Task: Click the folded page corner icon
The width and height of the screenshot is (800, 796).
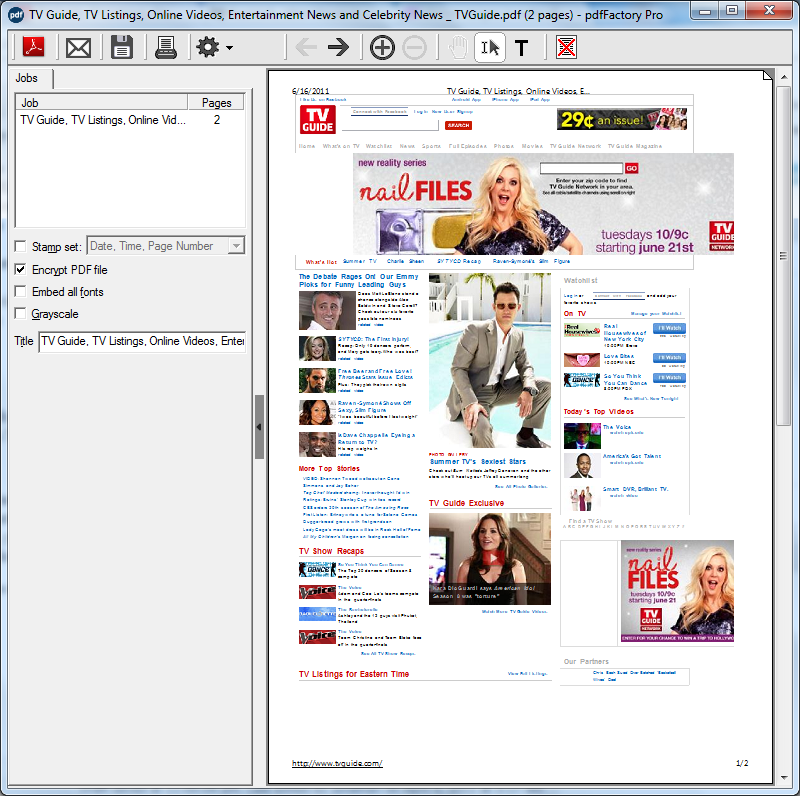Action: [x=767, y=75]
